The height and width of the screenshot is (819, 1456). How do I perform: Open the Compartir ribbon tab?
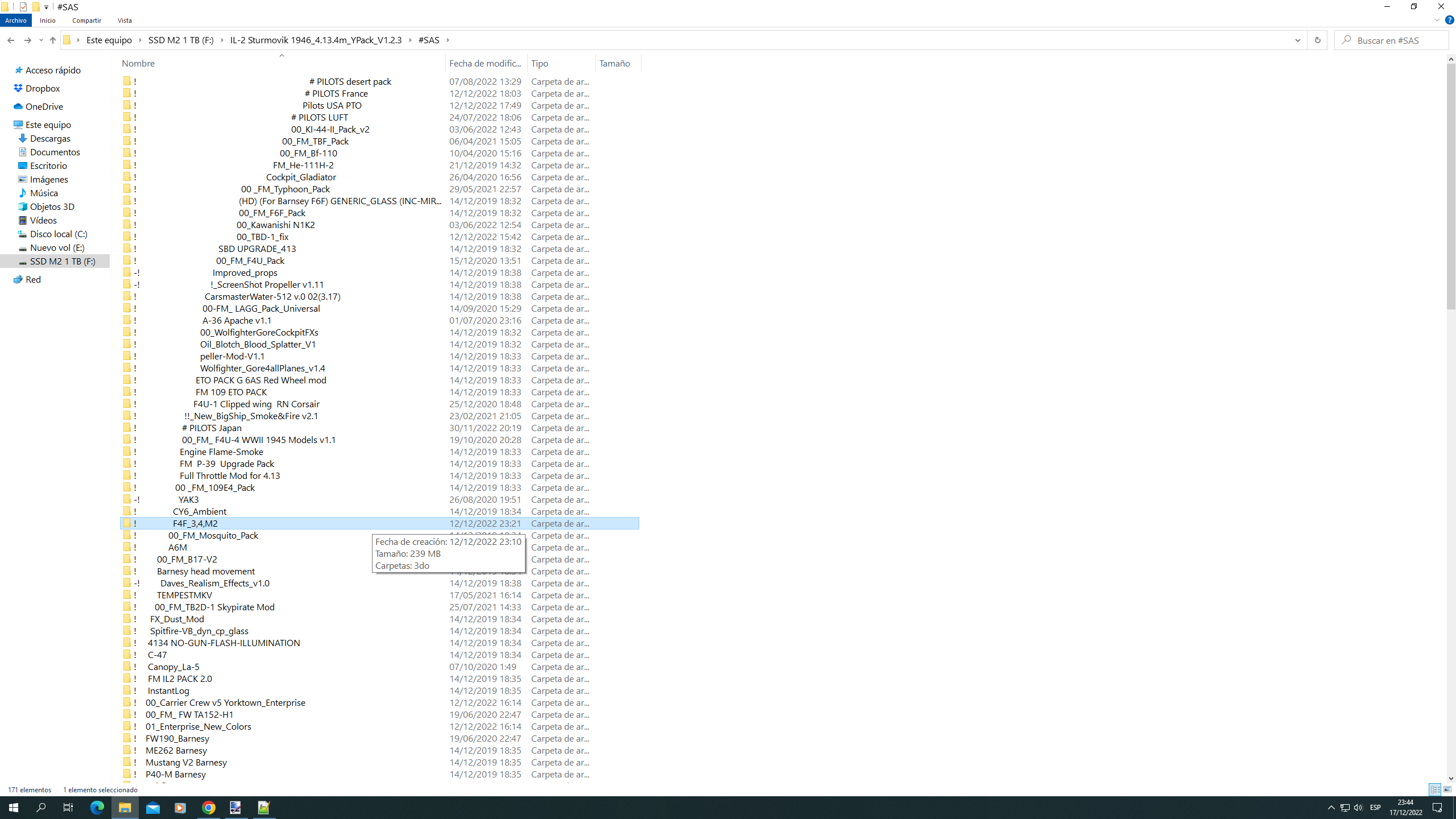tap(86, 20)
